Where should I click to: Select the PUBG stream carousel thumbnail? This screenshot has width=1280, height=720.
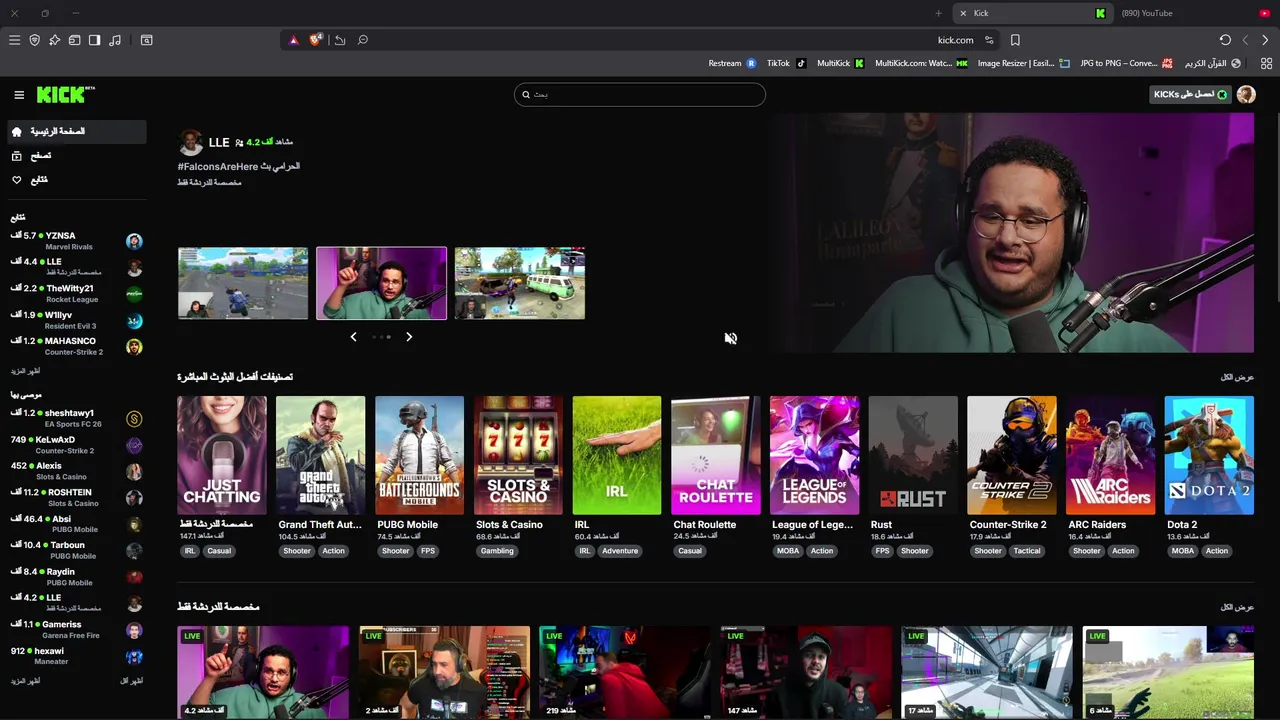coord(243,283)
